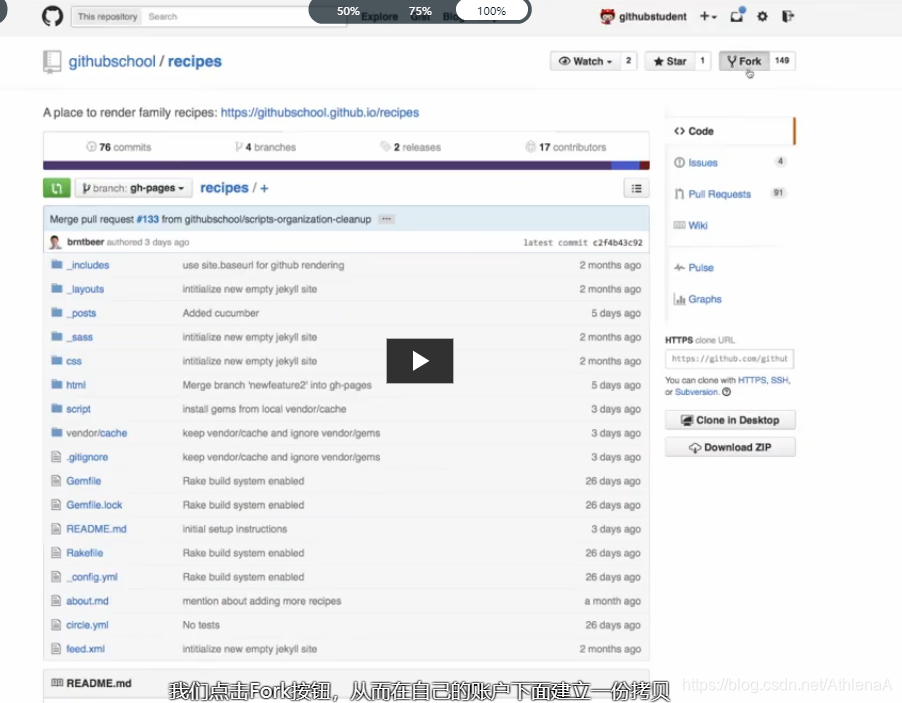902x703 pixels.
Task: Click the githubstudent avatar
Action: 607,16
